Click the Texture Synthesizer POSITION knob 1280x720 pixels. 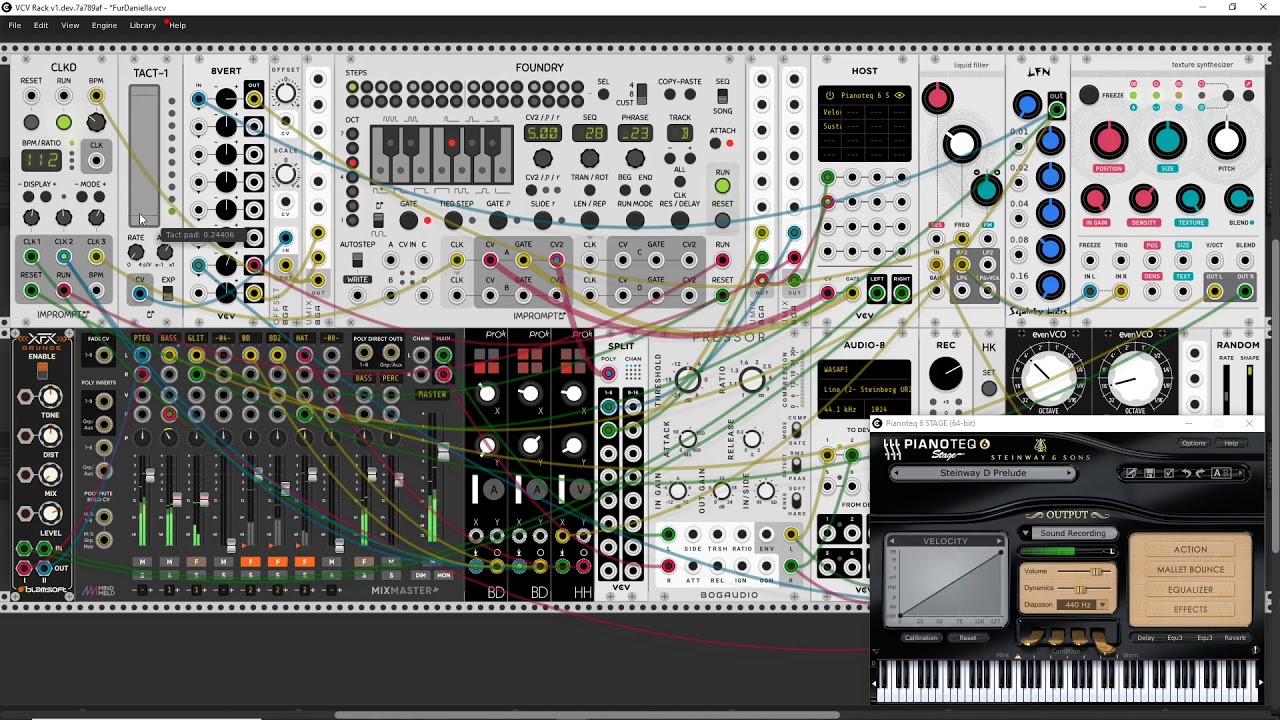point(1108,141)
